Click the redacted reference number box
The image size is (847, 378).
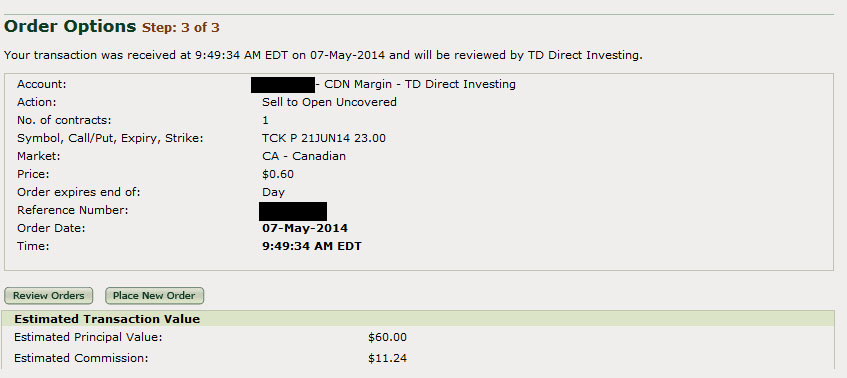(x=293, y=211)
